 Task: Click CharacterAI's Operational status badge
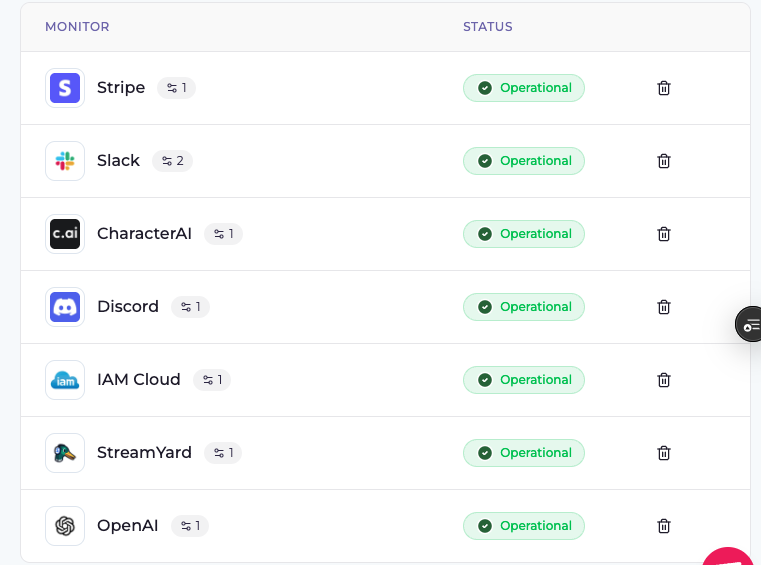[524, 234]
